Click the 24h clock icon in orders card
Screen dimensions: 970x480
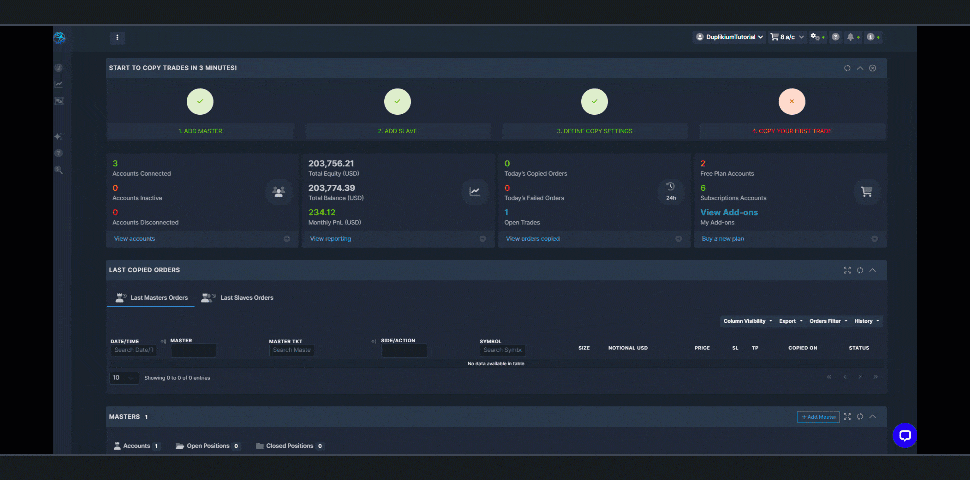[670, 190]
